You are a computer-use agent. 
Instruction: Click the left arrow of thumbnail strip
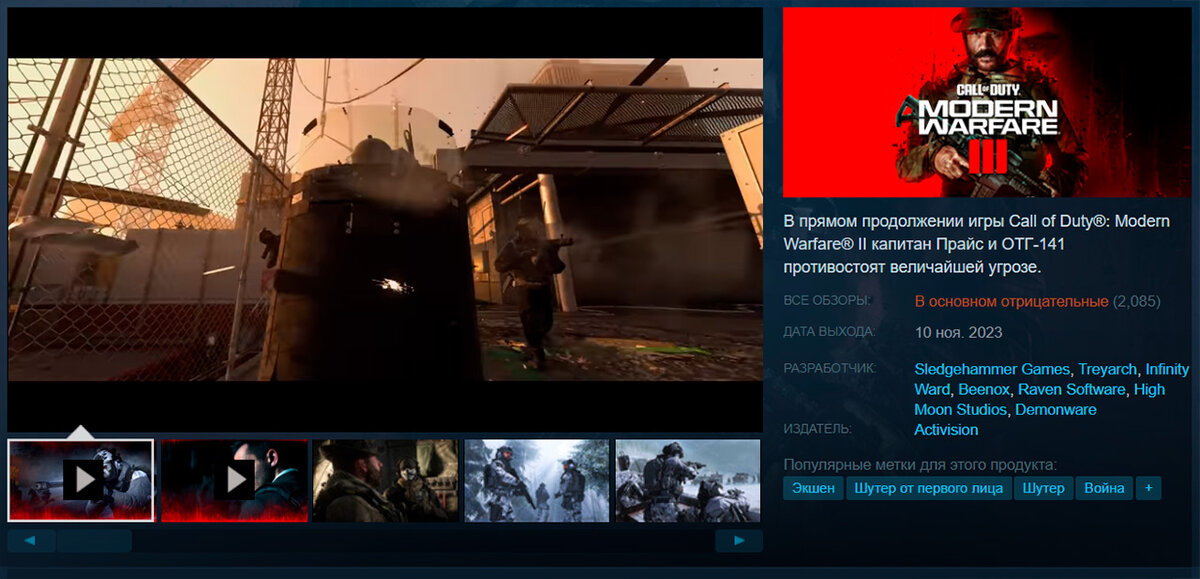31,541
